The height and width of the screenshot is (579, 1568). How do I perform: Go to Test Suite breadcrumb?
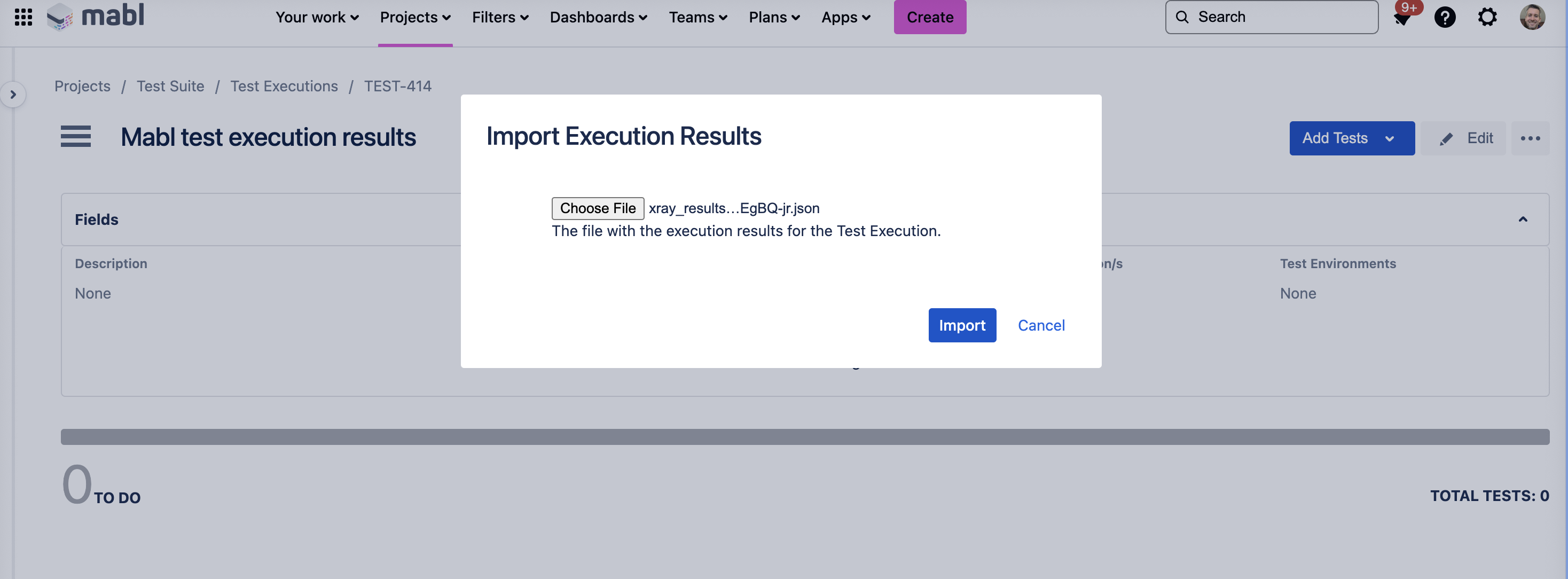coord(170,86)
